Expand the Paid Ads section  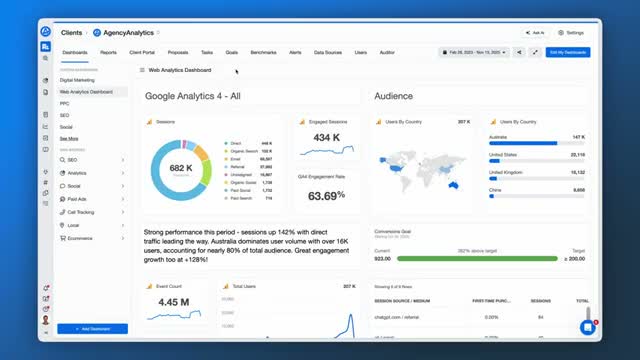[92, 199]
